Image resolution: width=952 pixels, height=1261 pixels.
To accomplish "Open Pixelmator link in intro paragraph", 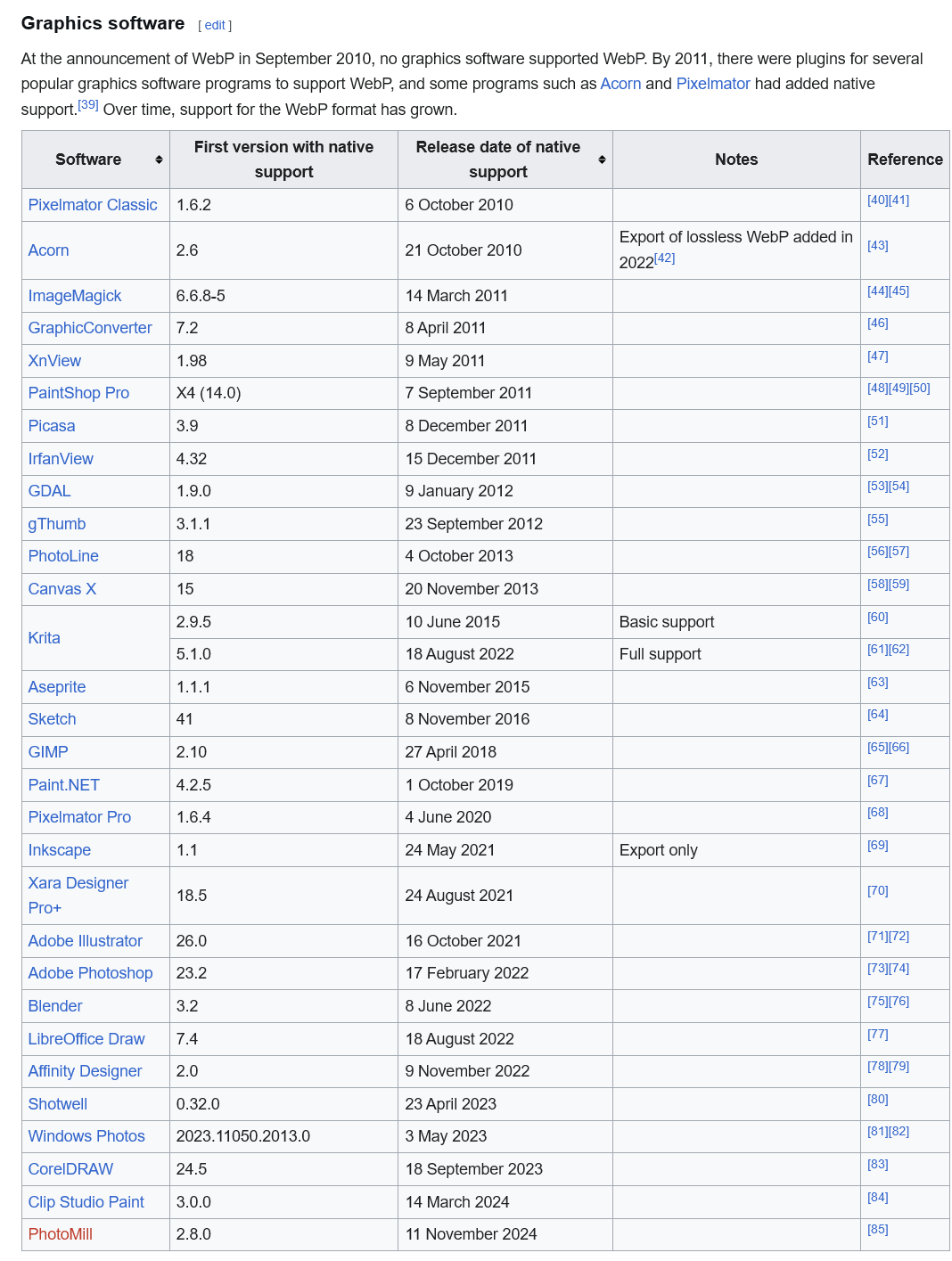I will (x=713, y=84).
